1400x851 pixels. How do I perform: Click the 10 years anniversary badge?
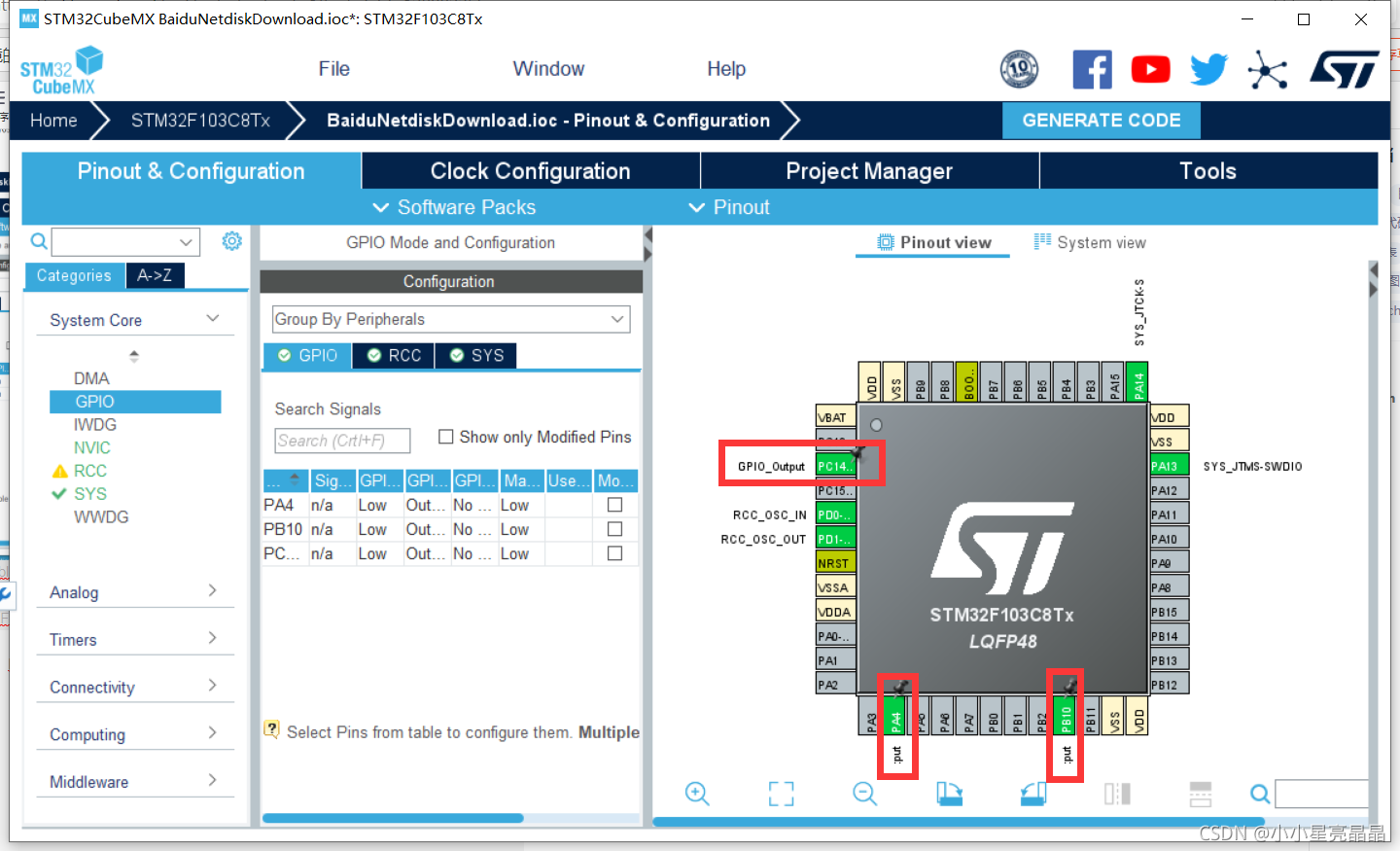click(1019, 69)
